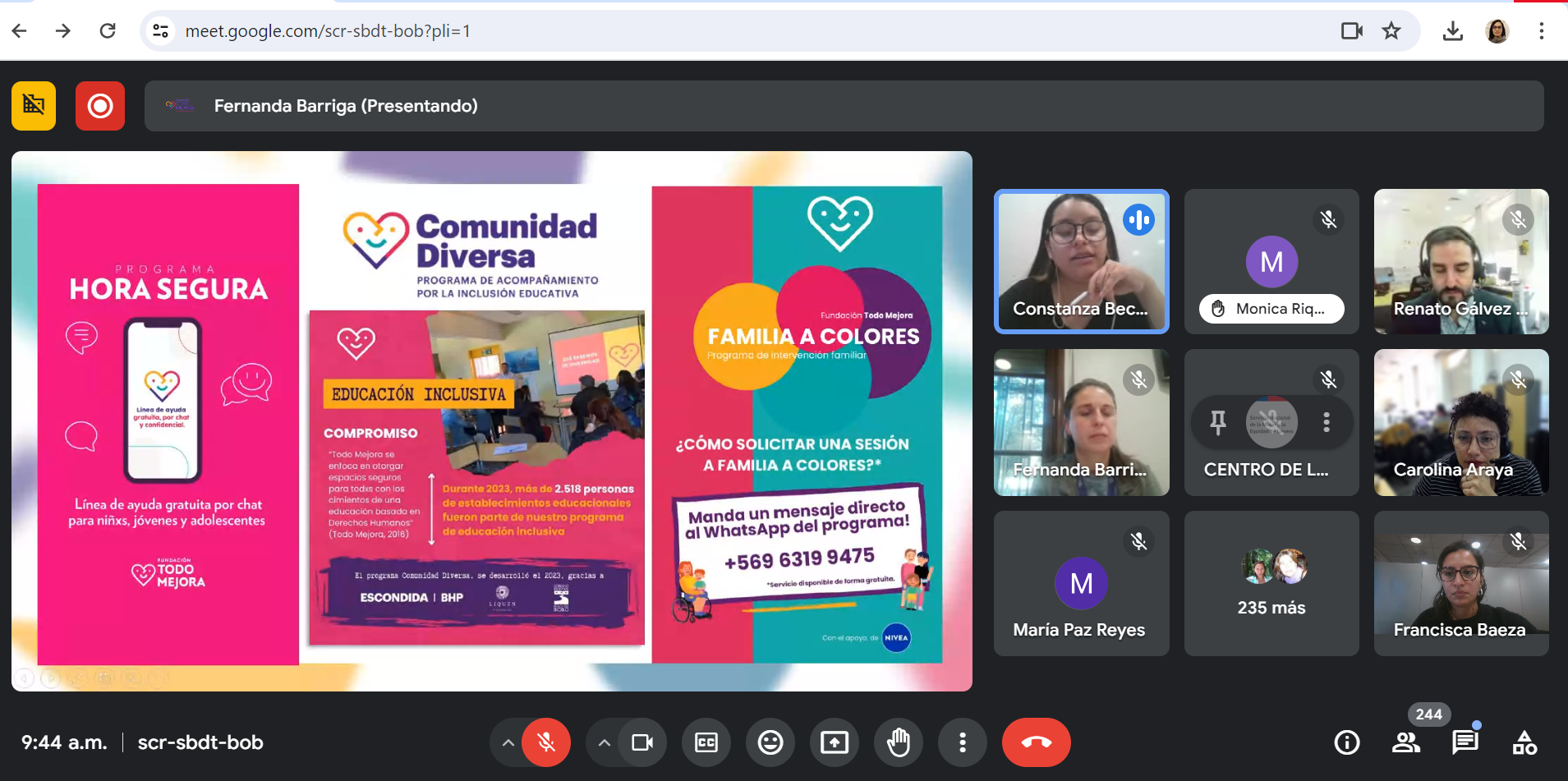Open chat with everyone

click(x=1465, y=742)
